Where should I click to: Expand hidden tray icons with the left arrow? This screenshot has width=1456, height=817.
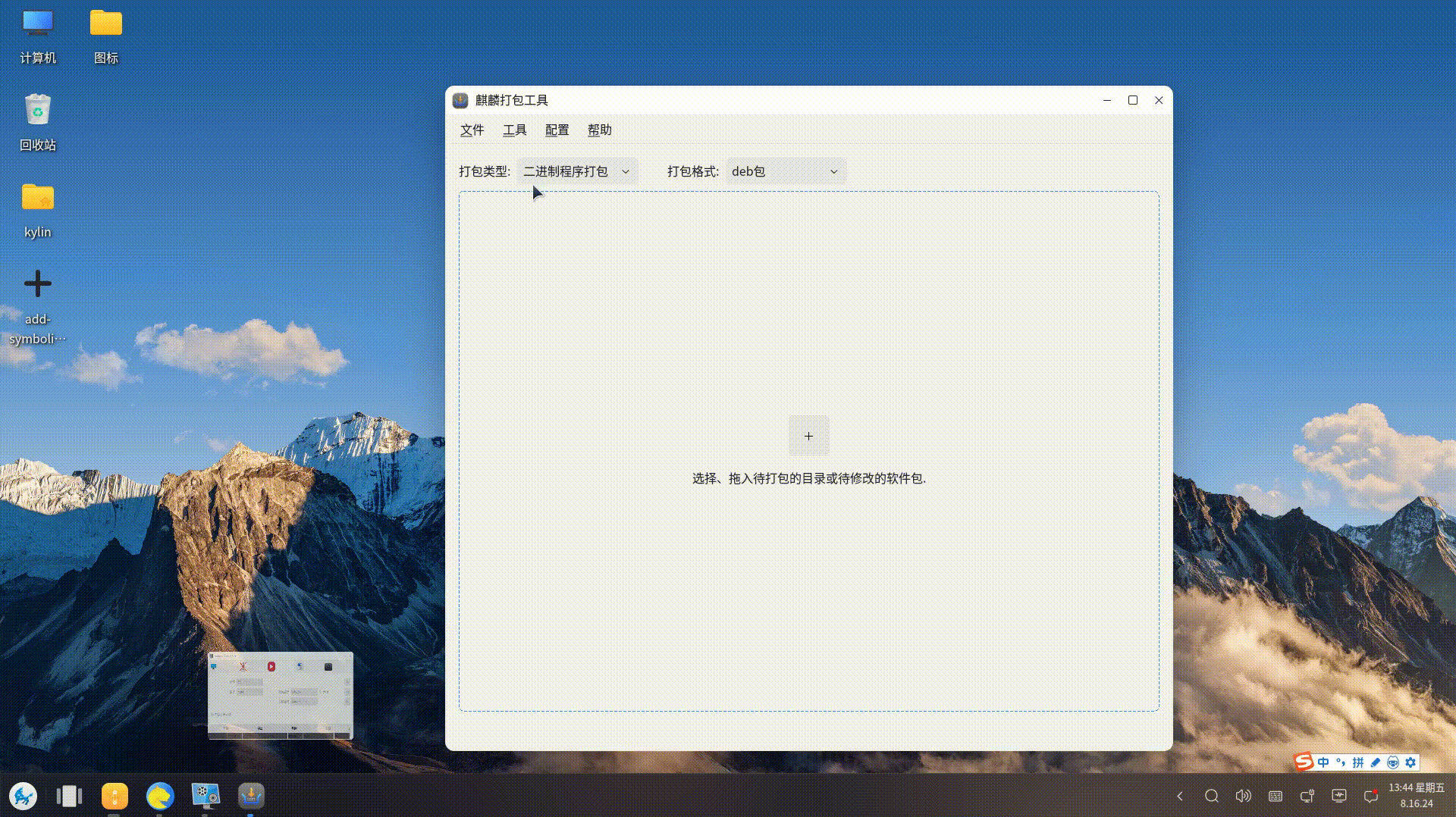1179,796
